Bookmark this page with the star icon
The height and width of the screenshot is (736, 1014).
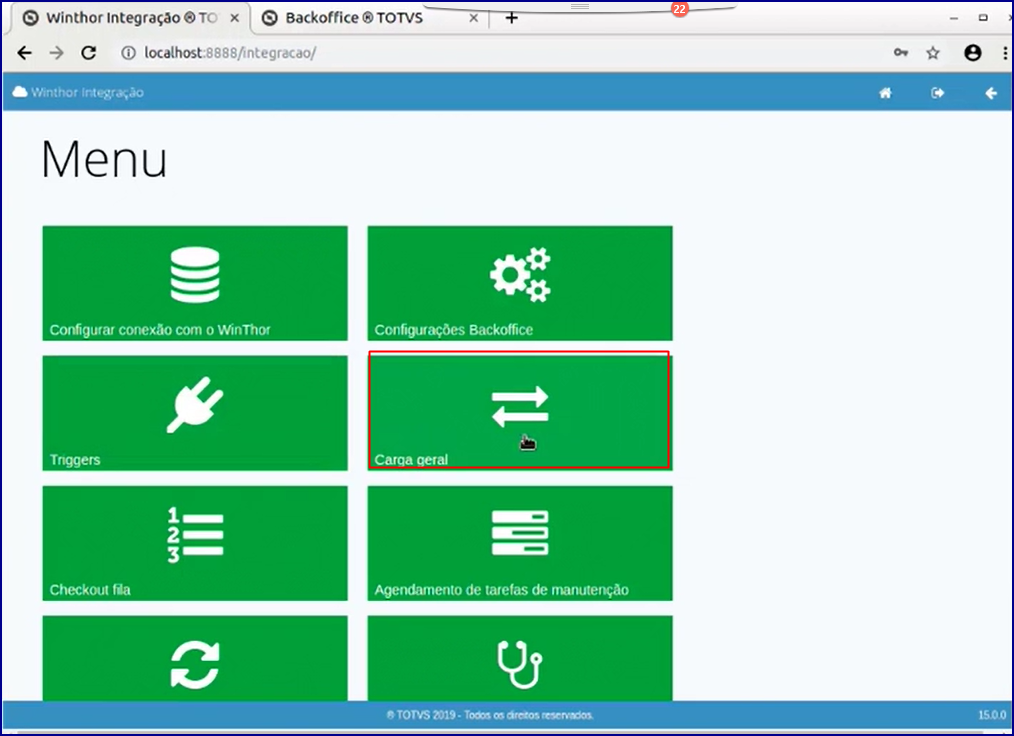[x=933, y=53]
